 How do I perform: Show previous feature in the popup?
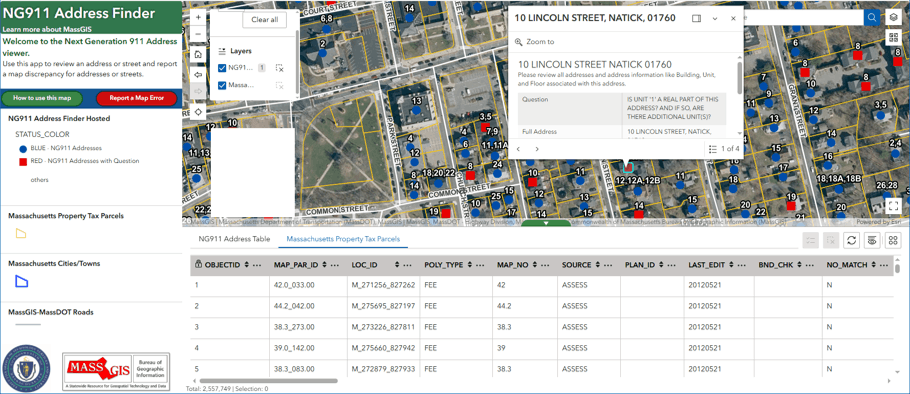[518, 149]
